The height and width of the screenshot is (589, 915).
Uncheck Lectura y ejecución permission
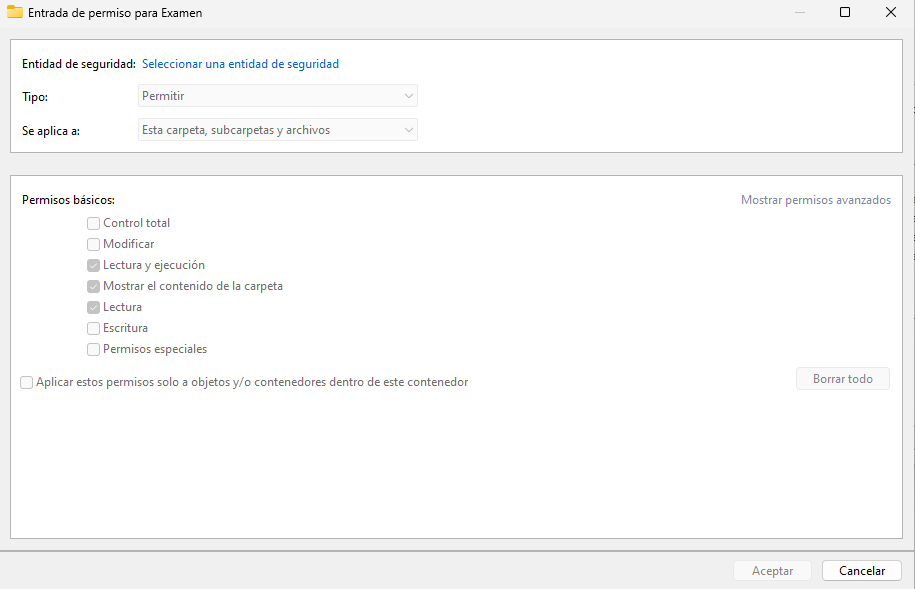pyautogui.click(x=94, y=266)
